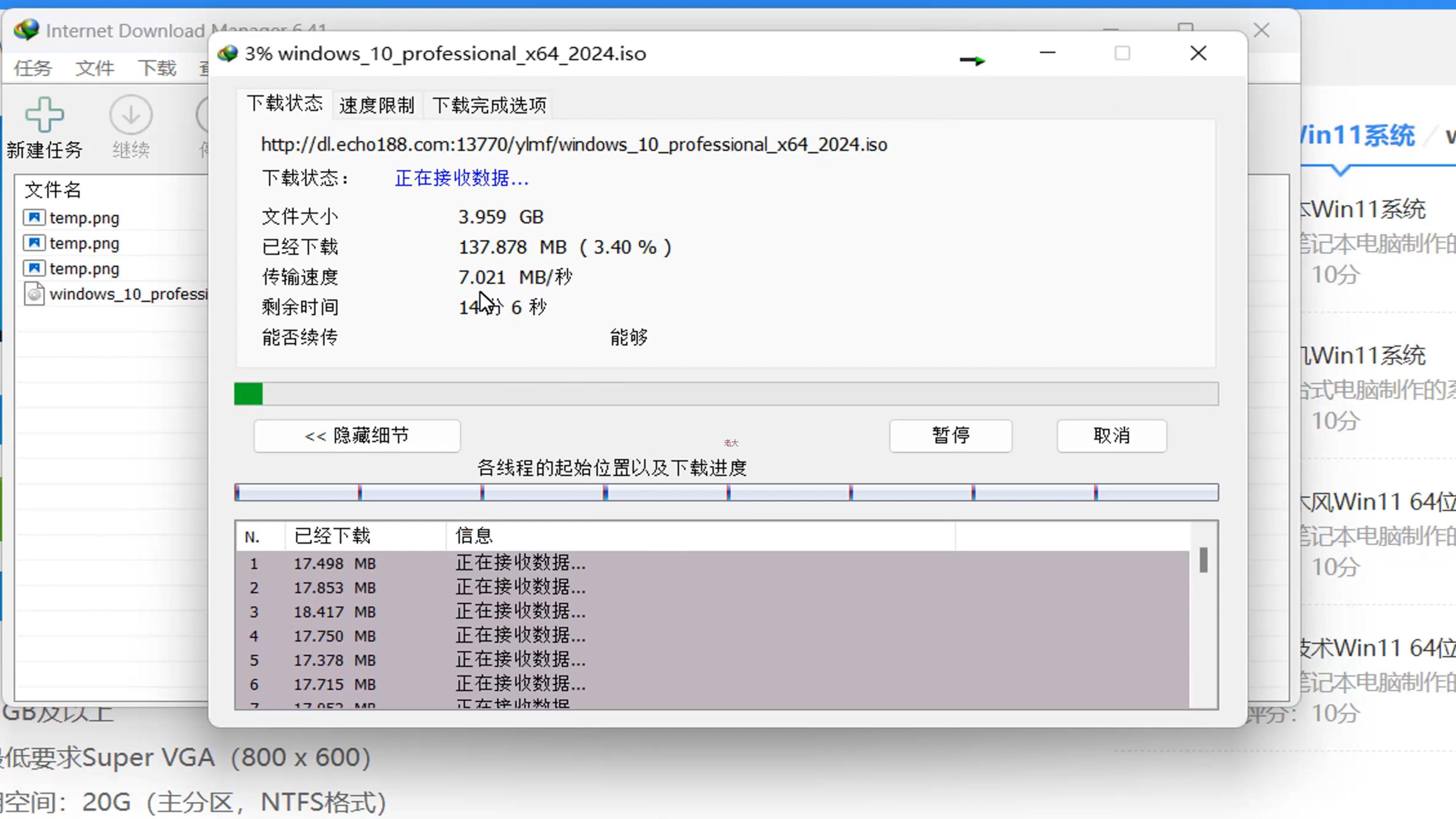This screenshot has width=1456, height=819.
Task: Click the download URL text dl.echo188.com
Action: (574, 145)
